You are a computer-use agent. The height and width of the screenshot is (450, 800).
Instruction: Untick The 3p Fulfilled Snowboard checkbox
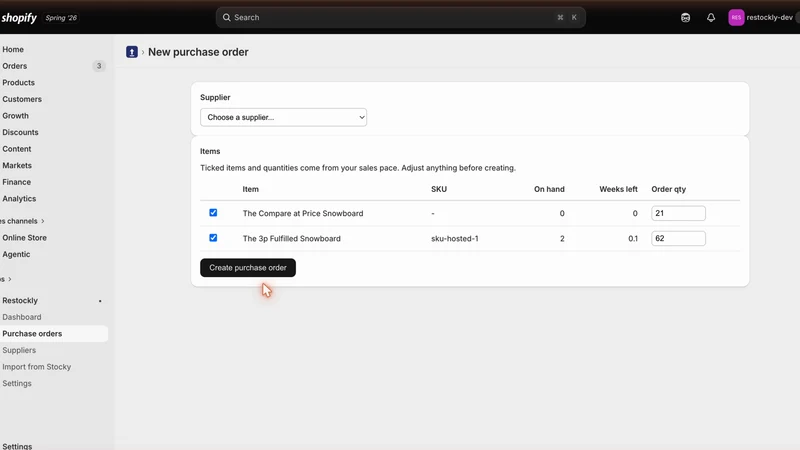coord(213,238)
